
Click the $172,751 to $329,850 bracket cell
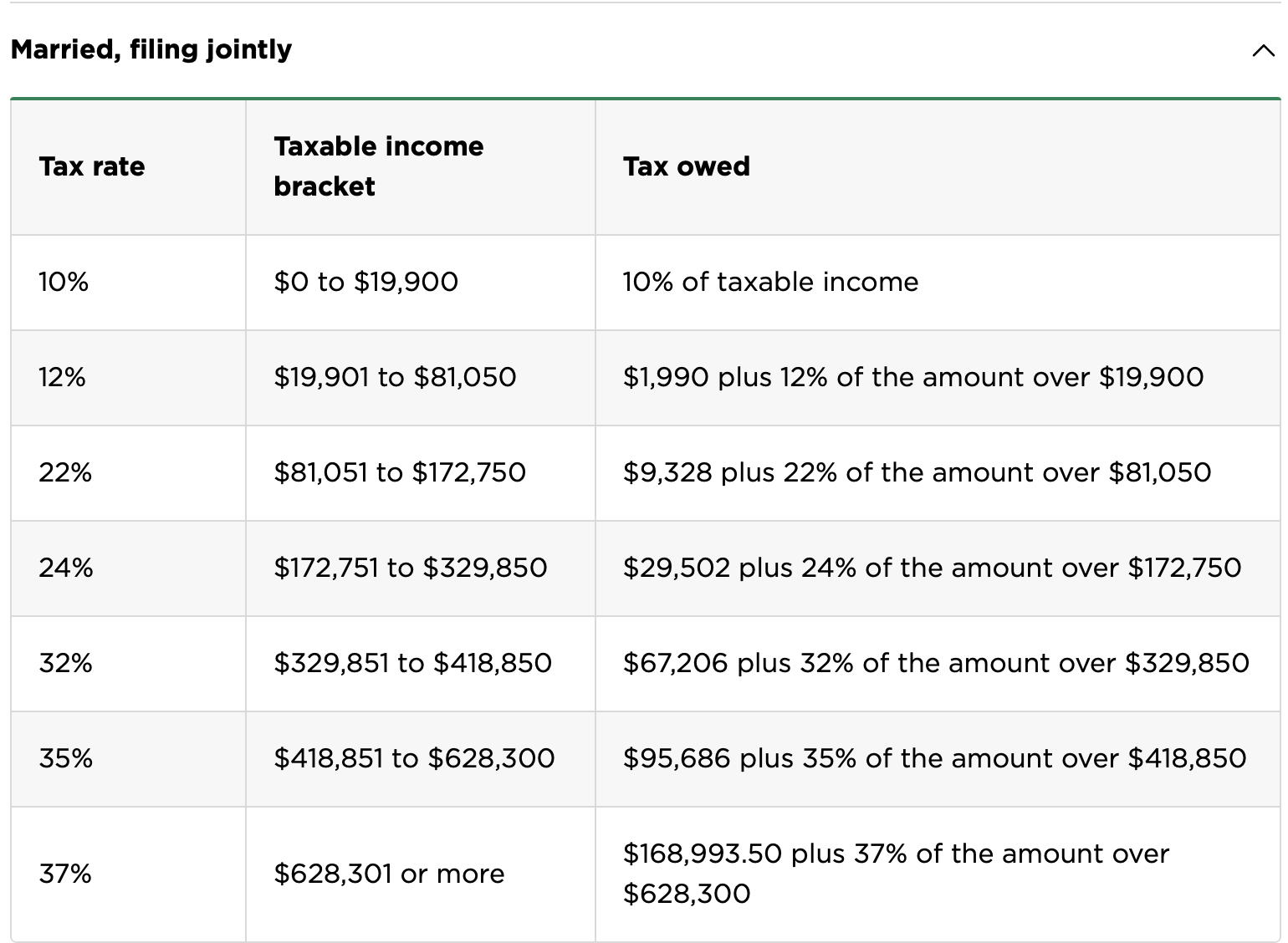tap(410, 568)
